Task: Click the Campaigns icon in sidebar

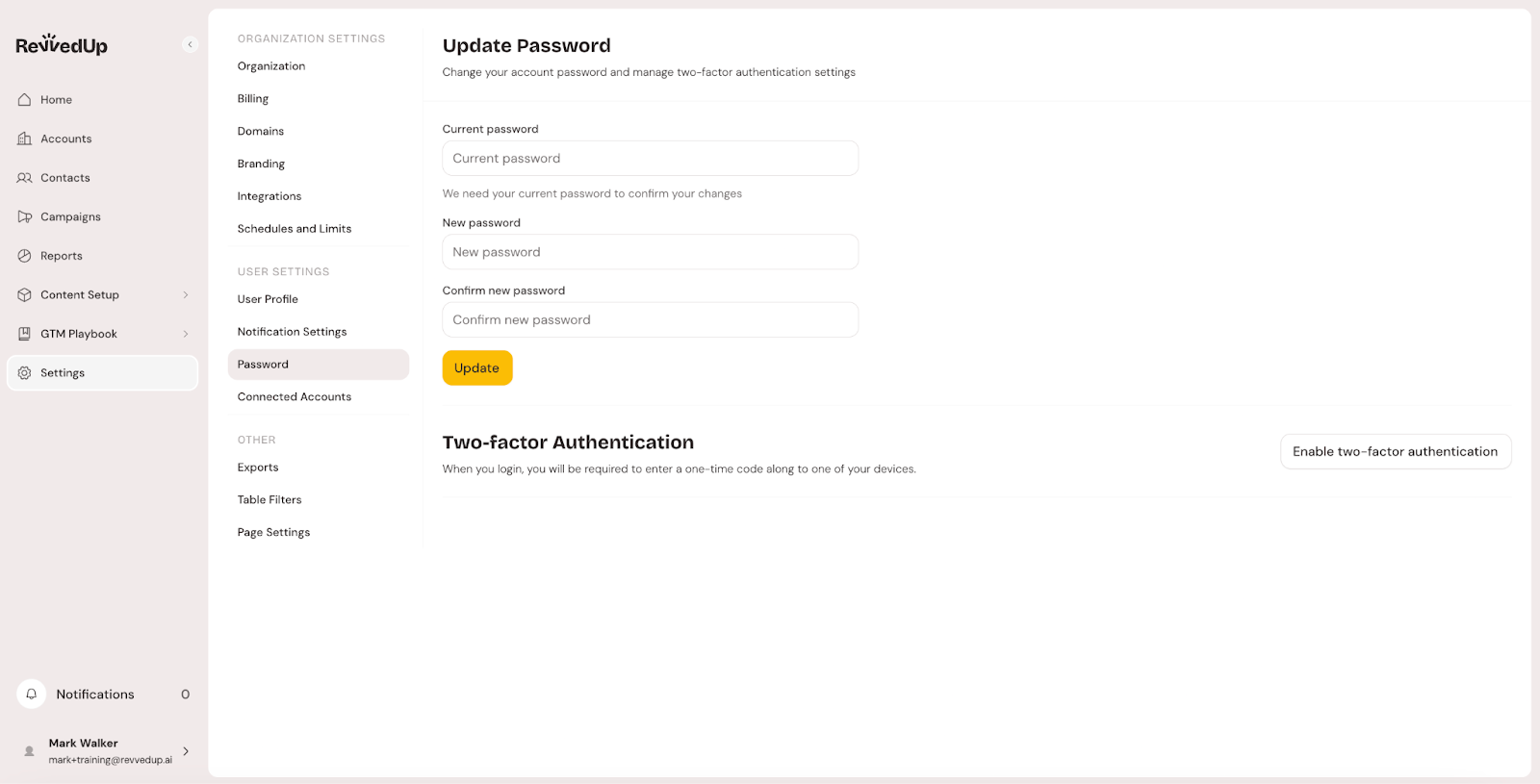Action: click(x=25, y=217)
